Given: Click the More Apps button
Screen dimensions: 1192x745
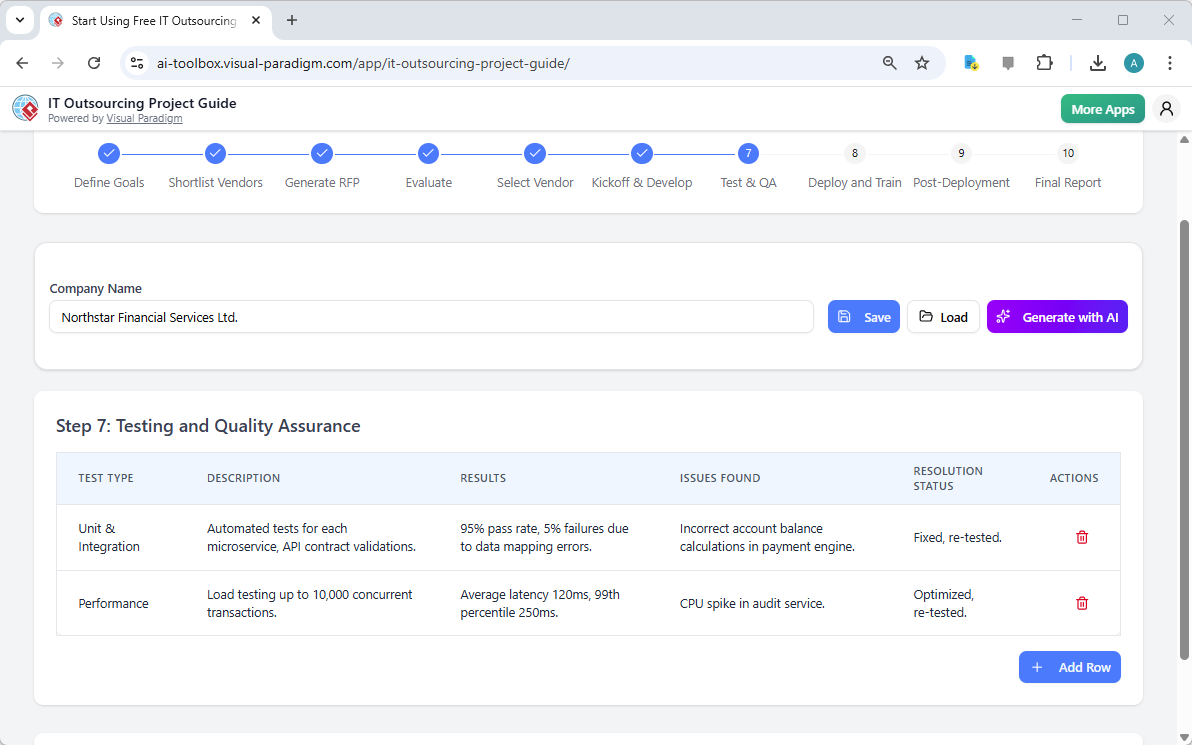Looking at the screenshot, I should (1102, 108).
